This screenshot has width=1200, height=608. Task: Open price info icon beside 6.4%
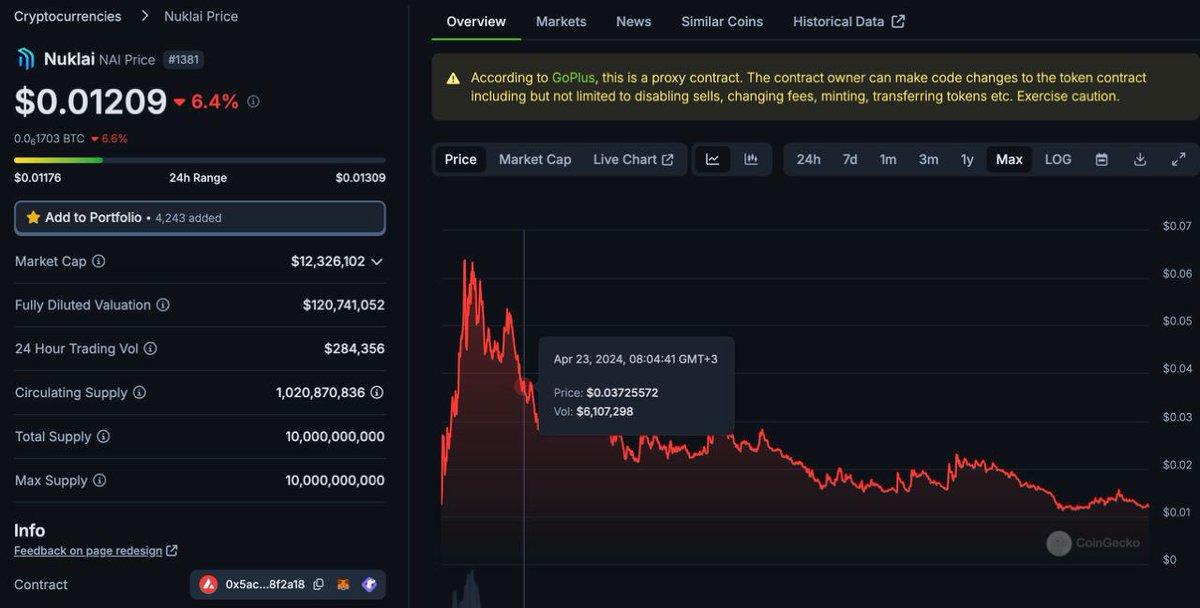coord(253,101)
